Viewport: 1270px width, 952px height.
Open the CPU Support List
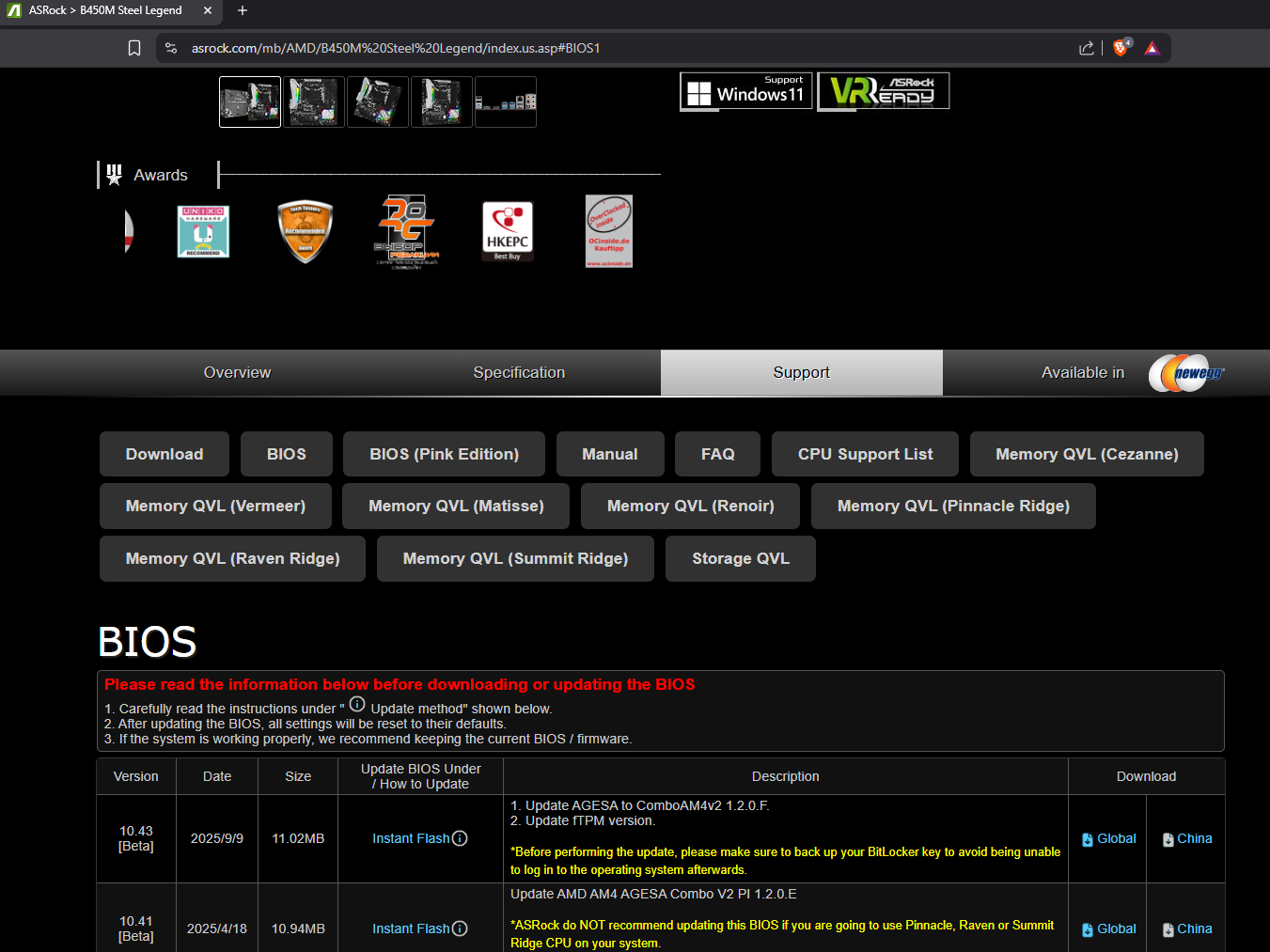[866, 454]
